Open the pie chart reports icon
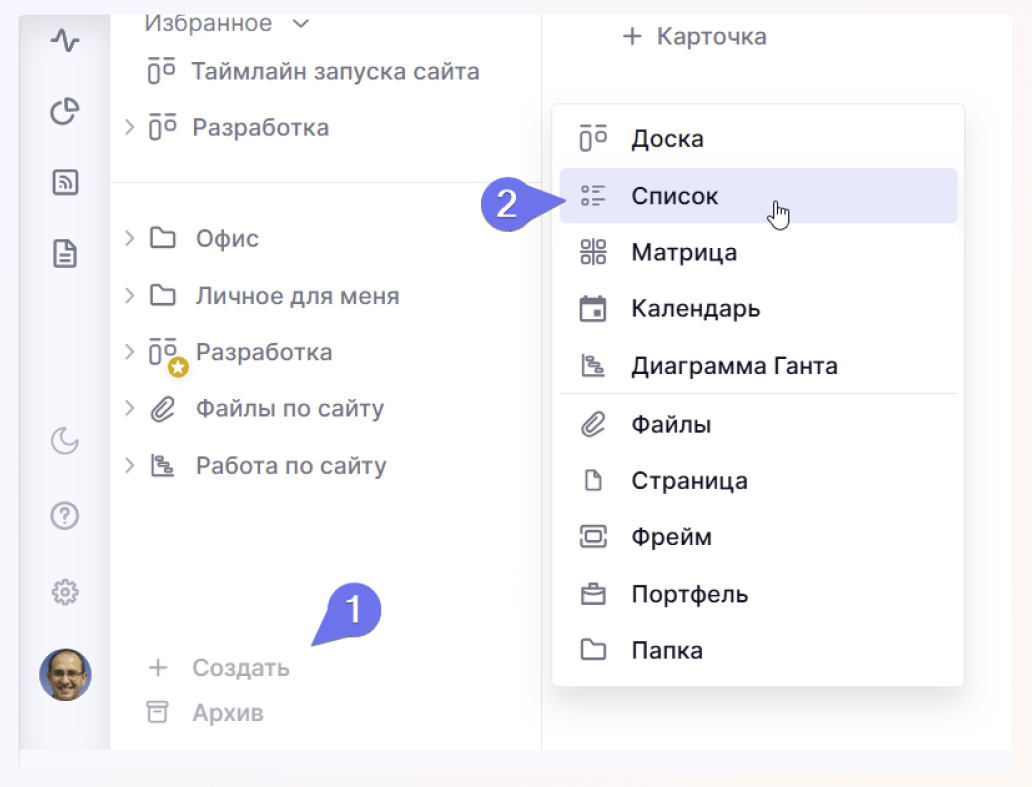The width and height of the screenshot is (1032, 787). (x=65, y=111)
